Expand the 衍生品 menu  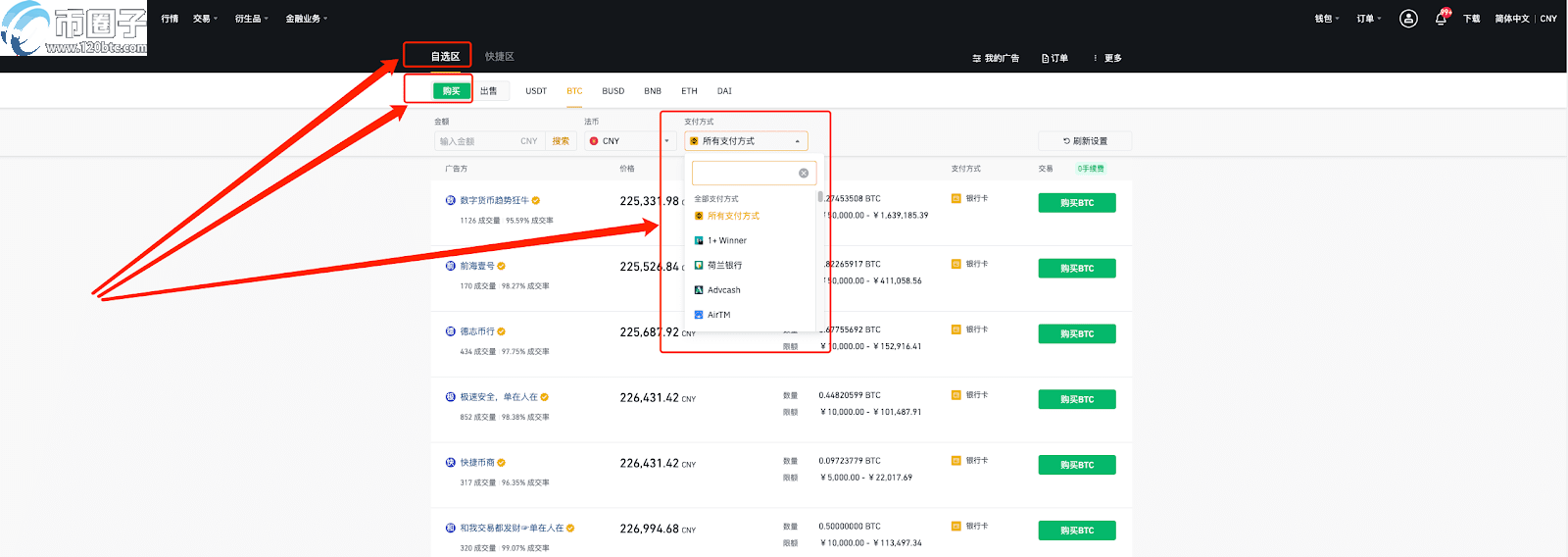pos(251,19)
